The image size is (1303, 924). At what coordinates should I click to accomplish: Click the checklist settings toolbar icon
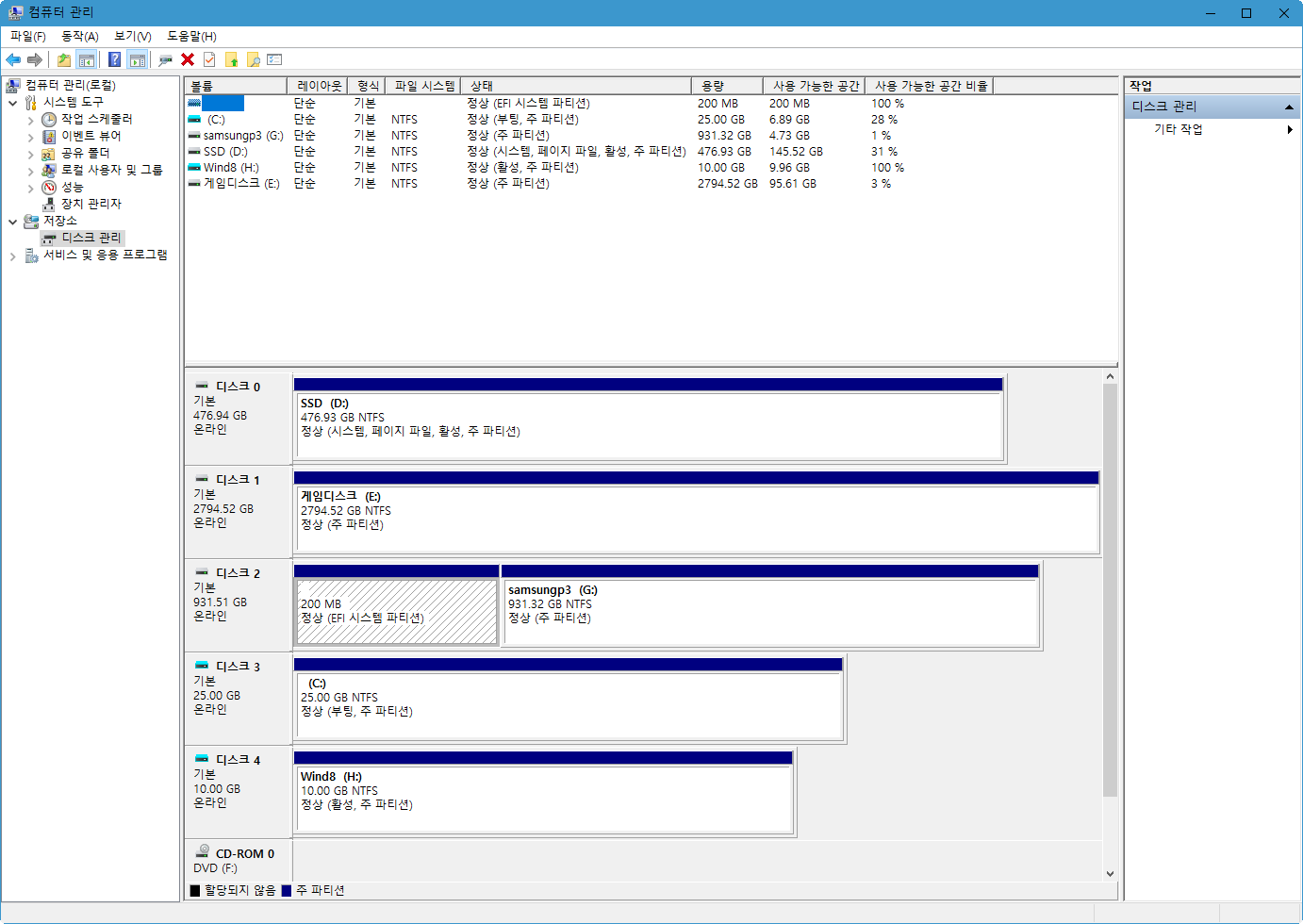tap(274, 59)
